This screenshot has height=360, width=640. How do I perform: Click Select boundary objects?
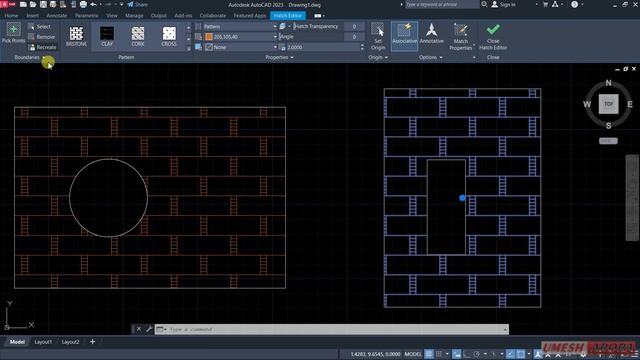click(x=40, y=27)
